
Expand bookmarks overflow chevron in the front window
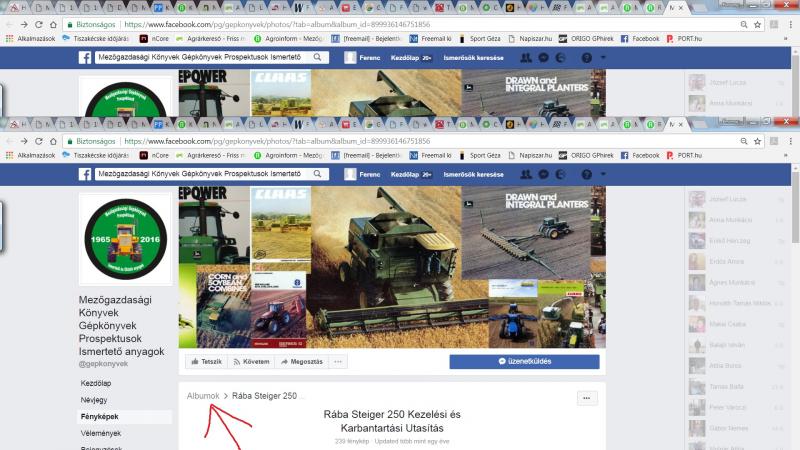coord(786,156)
